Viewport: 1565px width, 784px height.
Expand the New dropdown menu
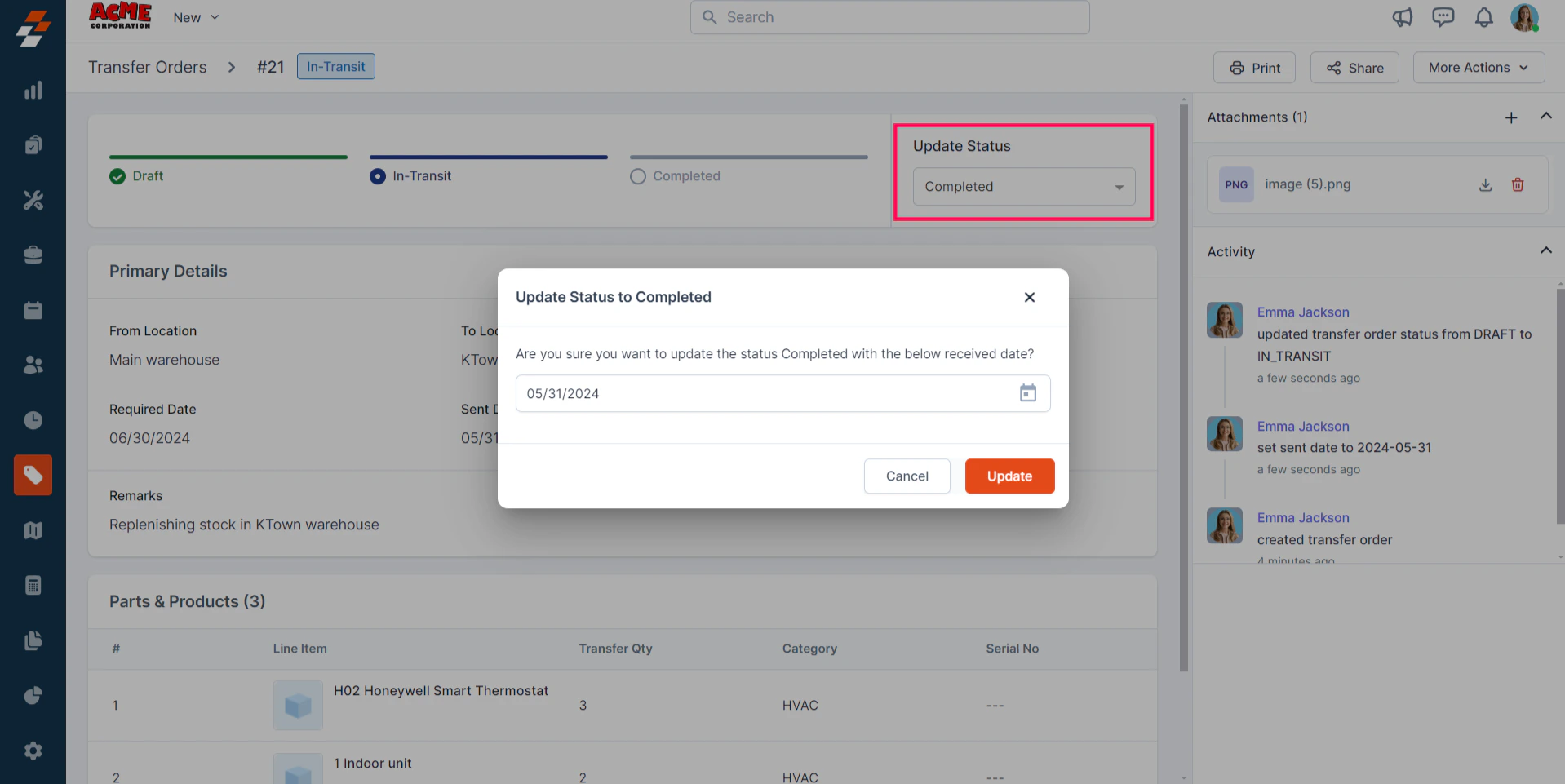point(196,17)
